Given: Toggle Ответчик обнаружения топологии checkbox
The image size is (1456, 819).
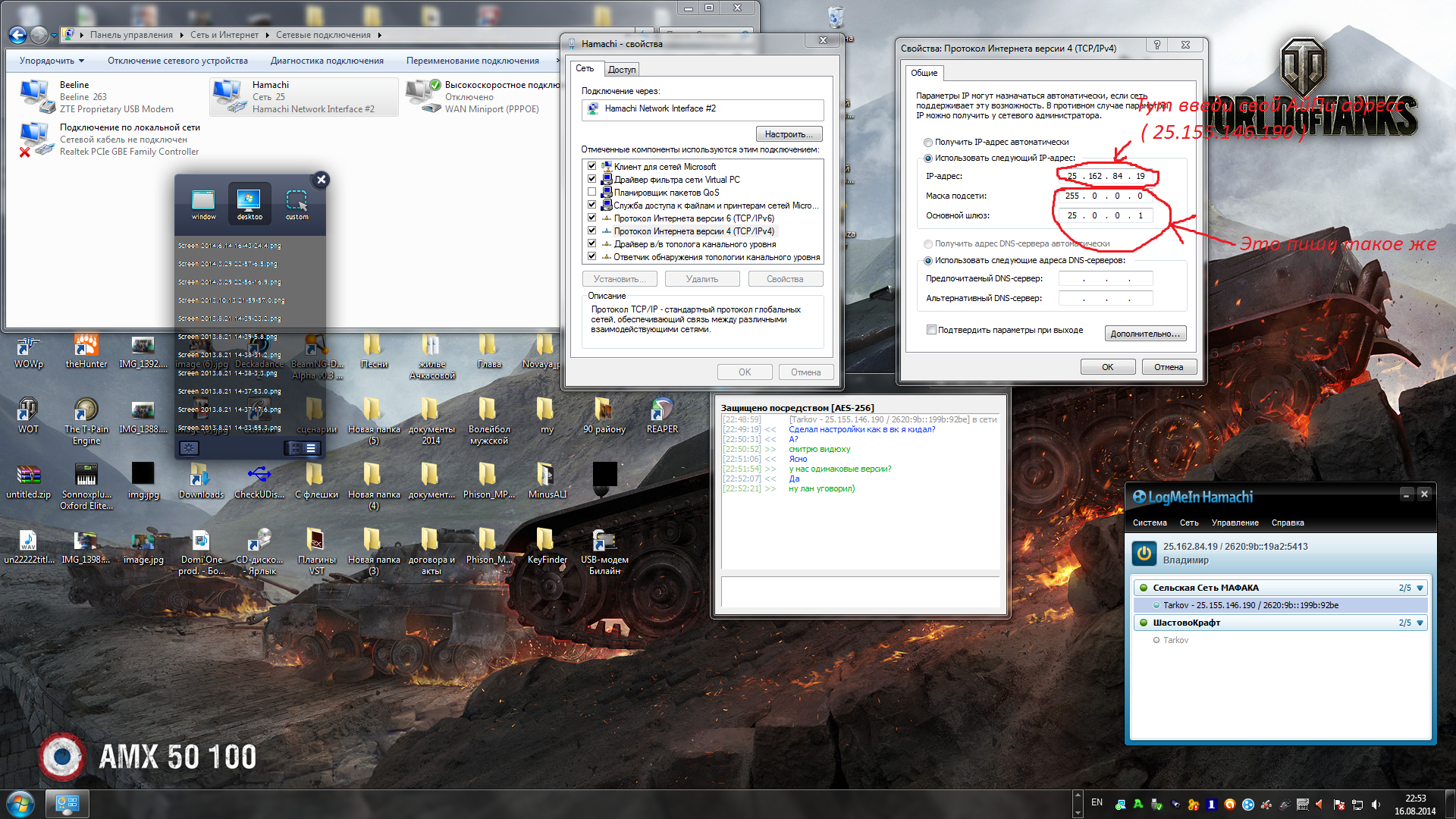Looking at the screenshot, I should pos(591,256).
